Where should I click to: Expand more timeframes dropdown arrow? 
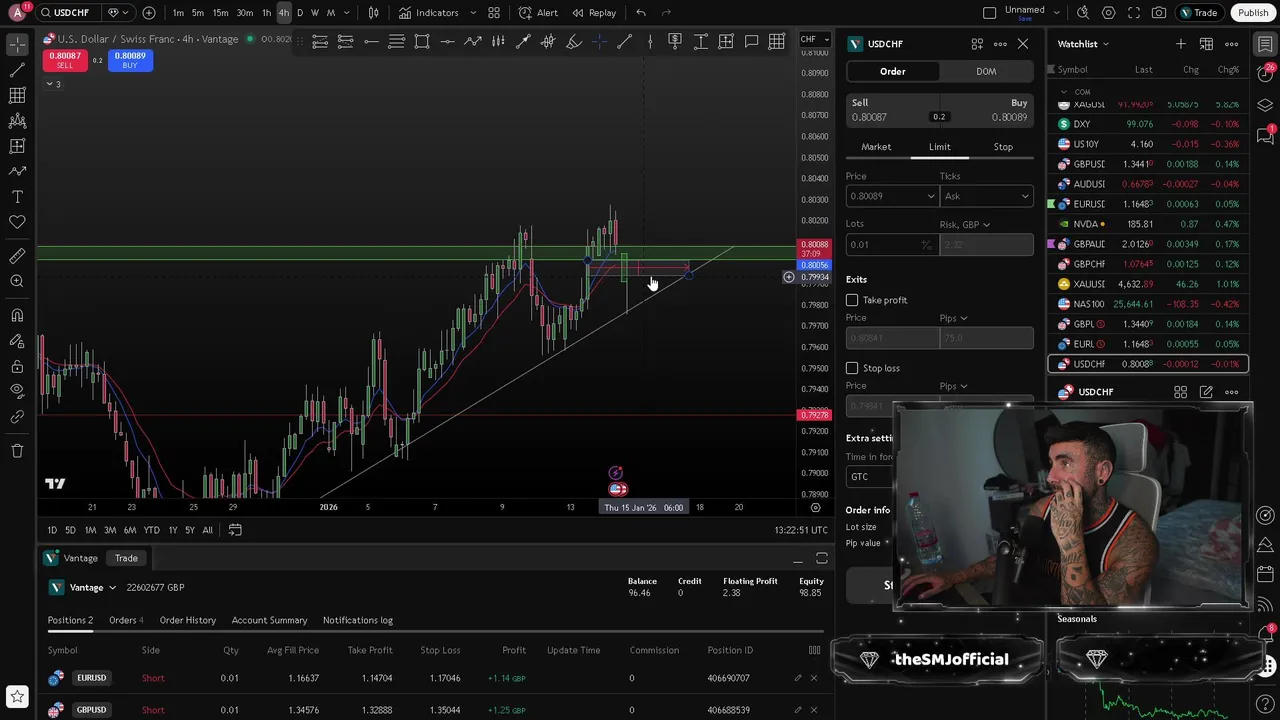point(345,13)
